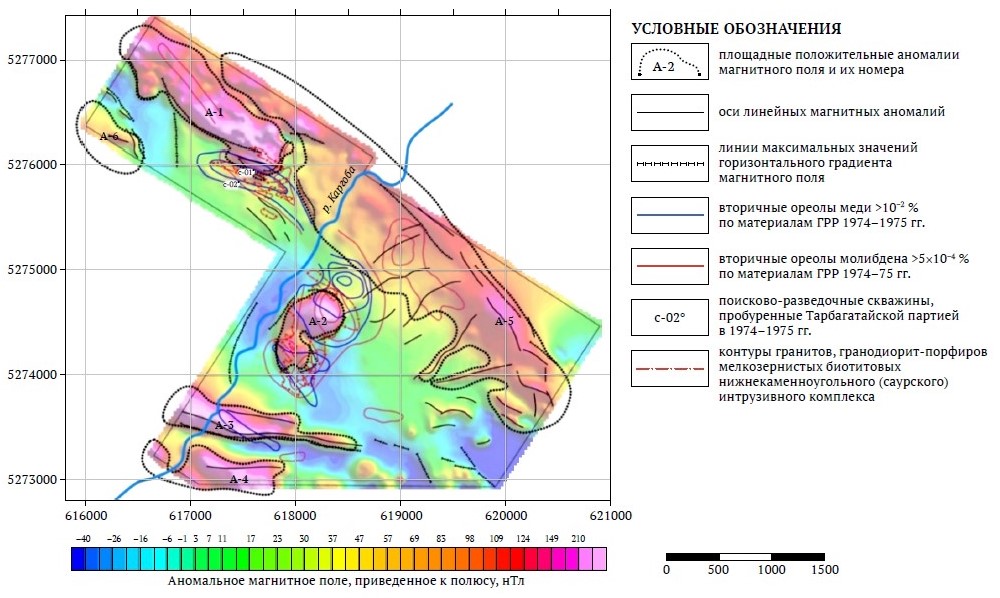Viewport: 1000px width, 598px height.
Task: Click the linear magnetic anomaly axis legend box
Action: (x=670, y=112)
